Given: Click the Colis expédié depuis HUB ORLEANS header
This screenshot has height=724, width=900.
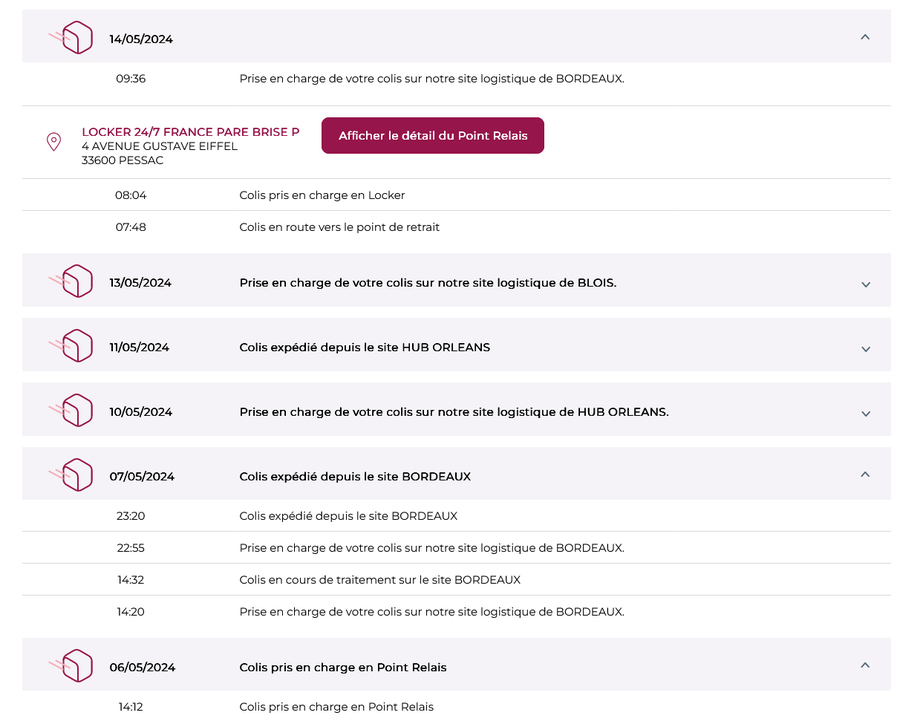Looking at the screenshot, I should pos(364,348).
